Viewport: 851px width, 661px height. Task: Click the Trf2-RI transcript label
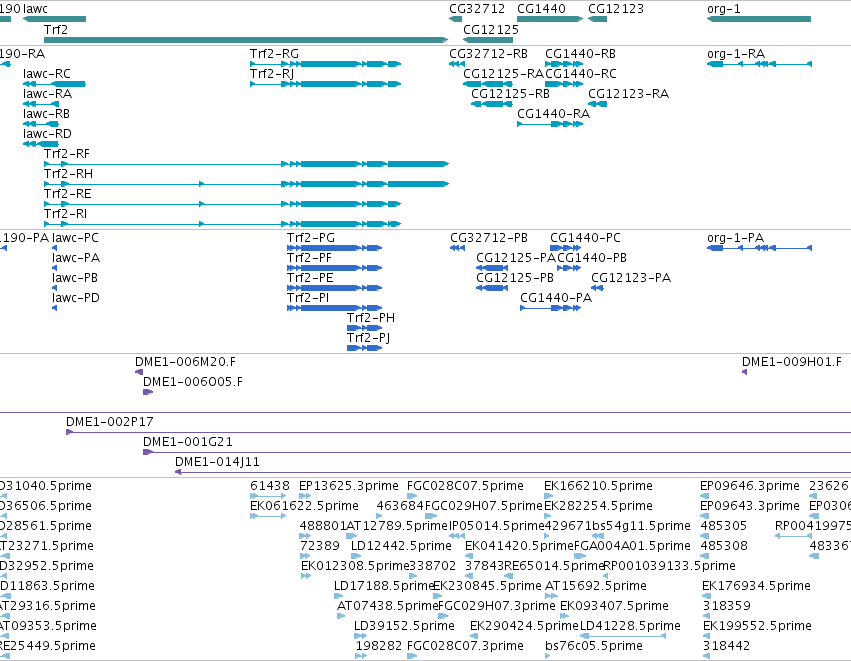pyautogui.click(x=65, y=214)
